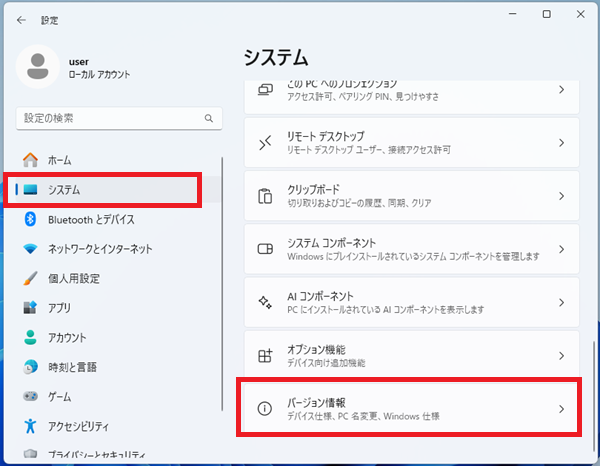Screen dimensions: 600x466
Task: Click the search magnifier icon
Action: pyautogui.click(x=209, y=118)
